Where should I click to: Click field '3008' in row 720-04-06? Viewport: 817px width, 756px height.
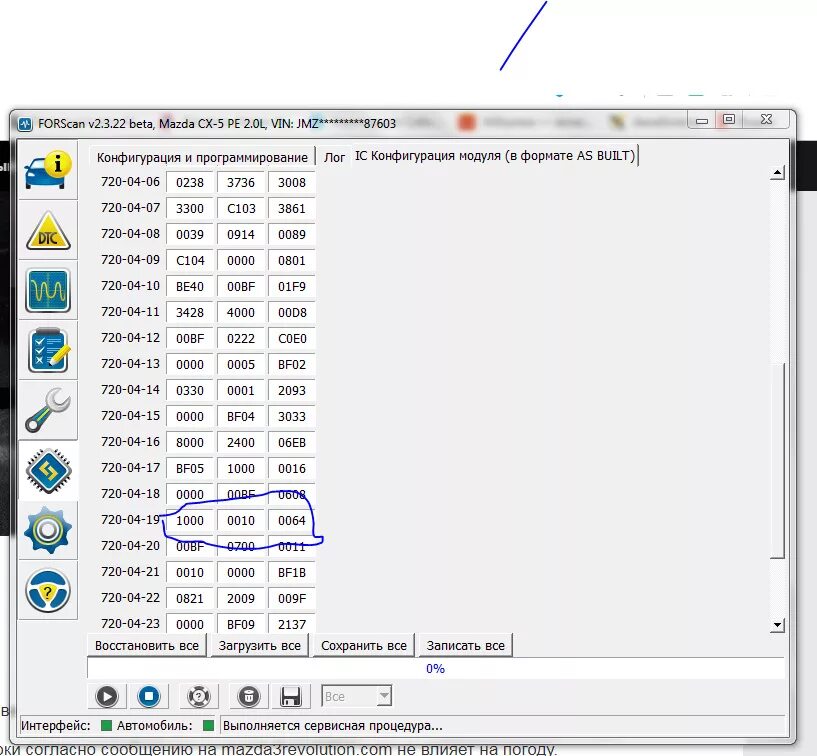(292, 182)
